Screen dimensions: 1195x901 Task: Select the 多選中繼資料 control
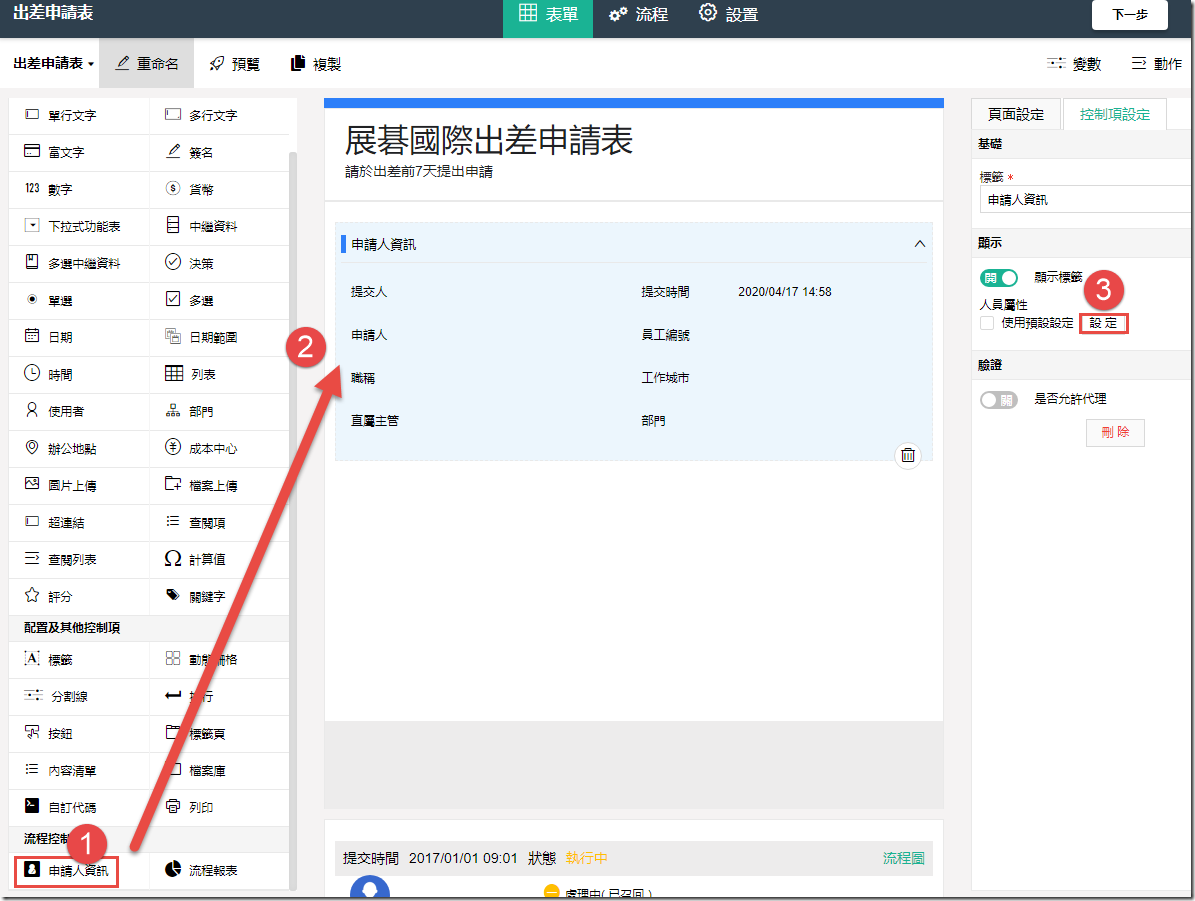(x=78, y=263)
